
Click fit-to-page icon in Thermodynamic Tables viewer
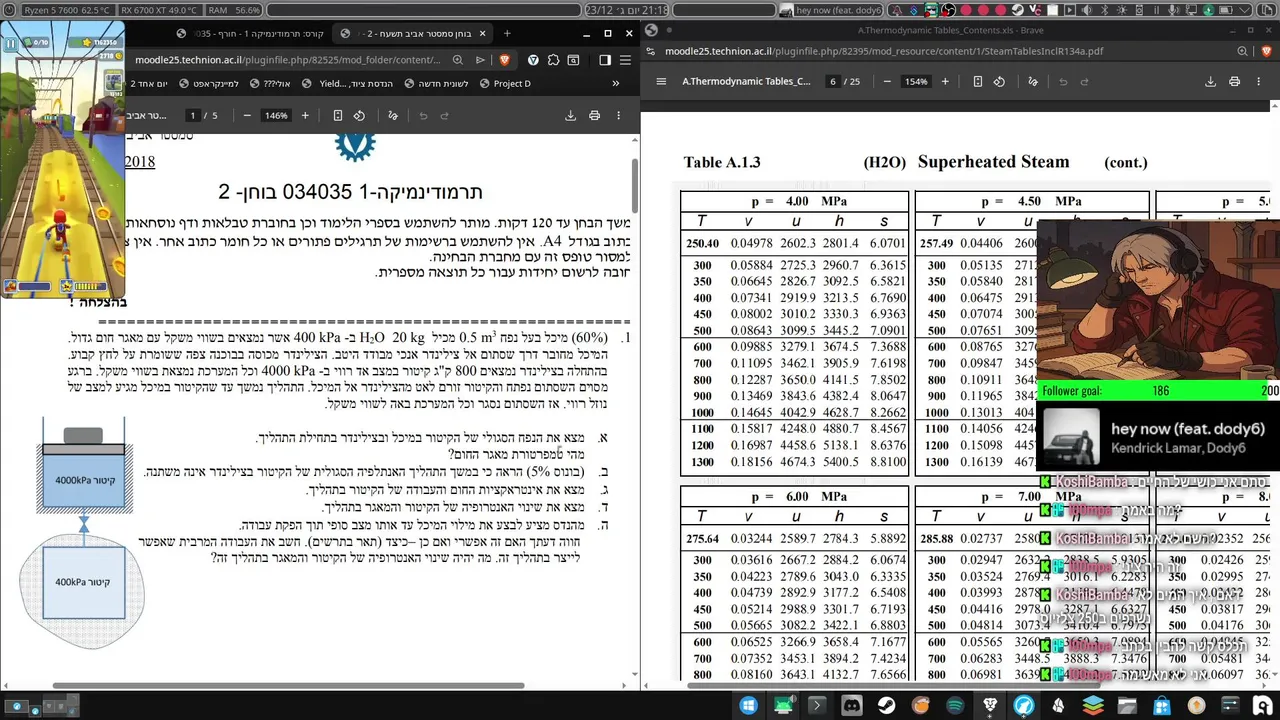pyautogui.click(x=978, y=82)
